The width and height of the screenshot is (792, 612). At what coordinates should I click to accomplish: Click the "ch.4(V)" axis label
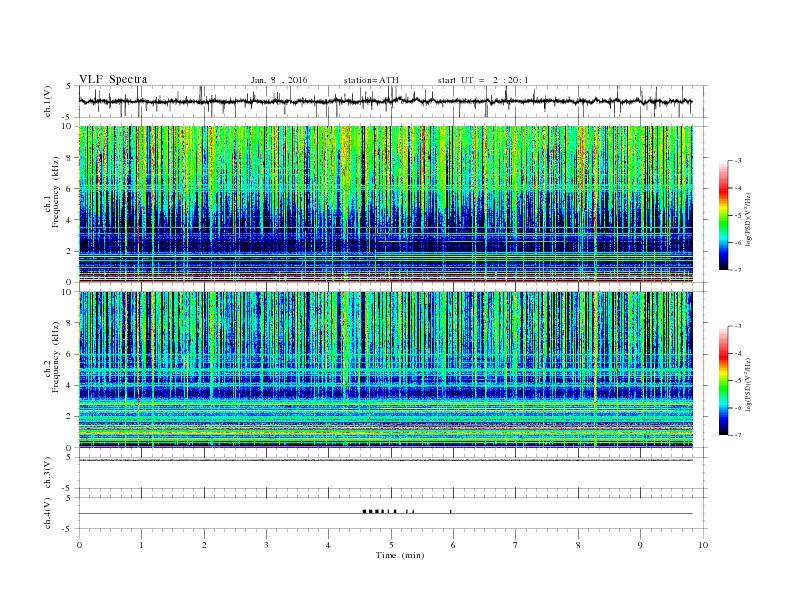point(48,513)
